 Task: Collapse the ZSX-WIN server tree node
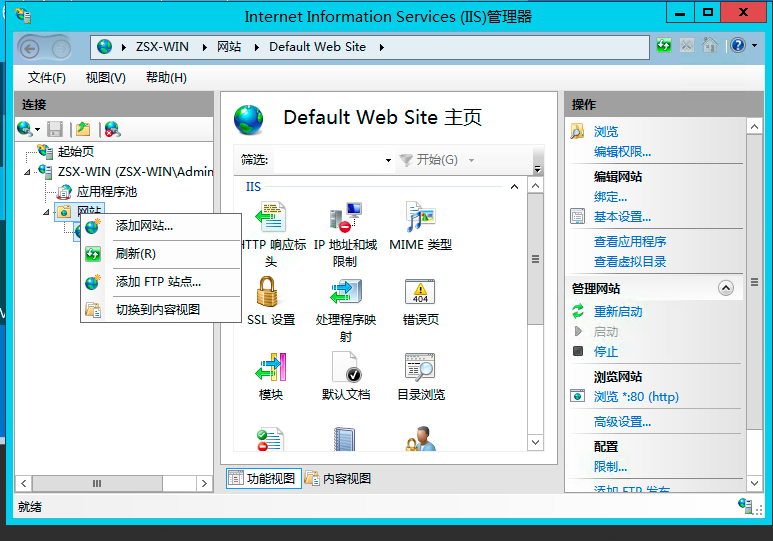[28, 172]
